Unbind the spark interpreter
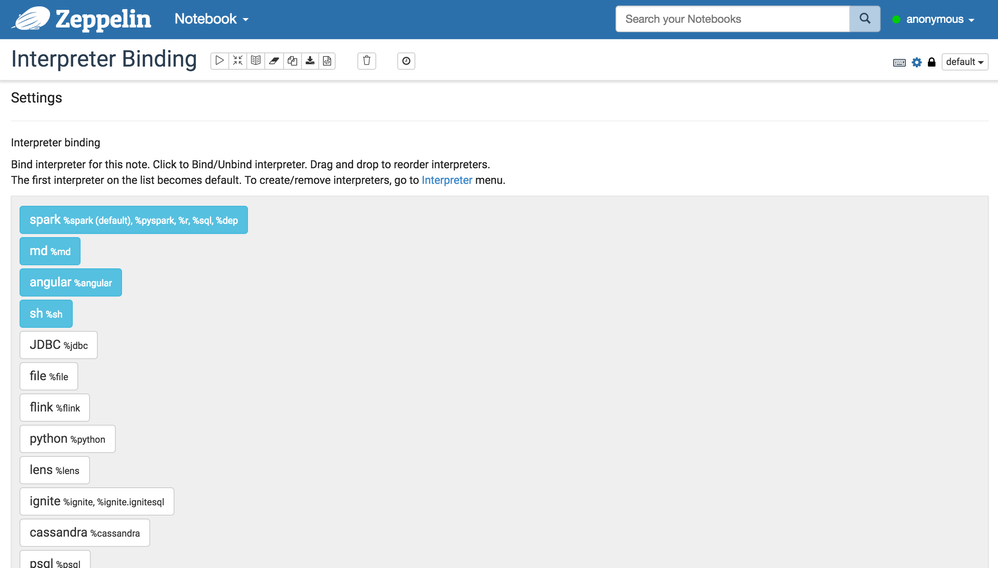The height and width of the screenshot is (568, 998). click(x=134, y=220)
